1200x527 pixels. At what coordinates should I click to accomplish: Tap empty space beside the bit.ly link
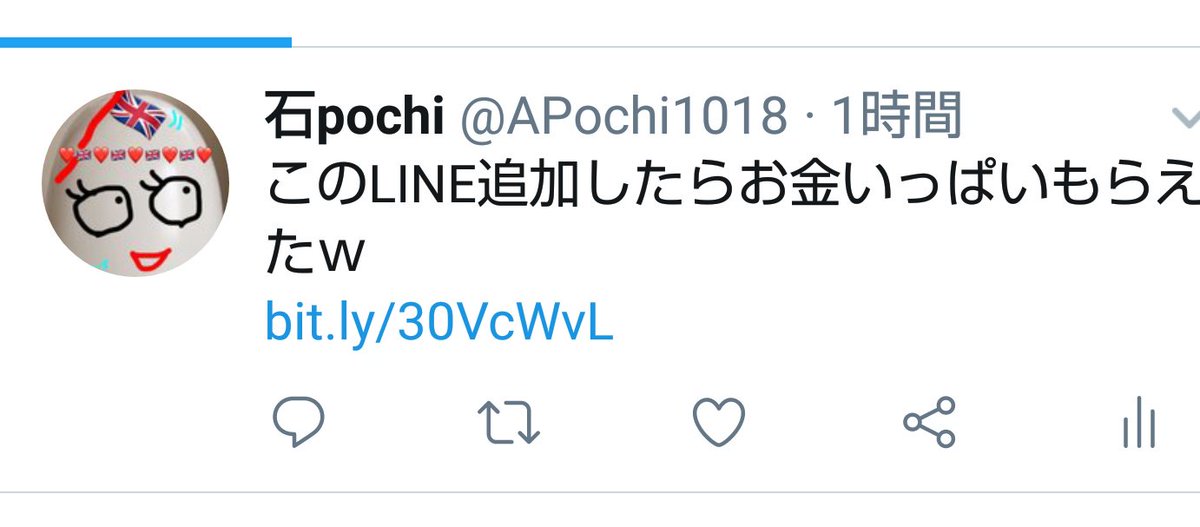900,324
